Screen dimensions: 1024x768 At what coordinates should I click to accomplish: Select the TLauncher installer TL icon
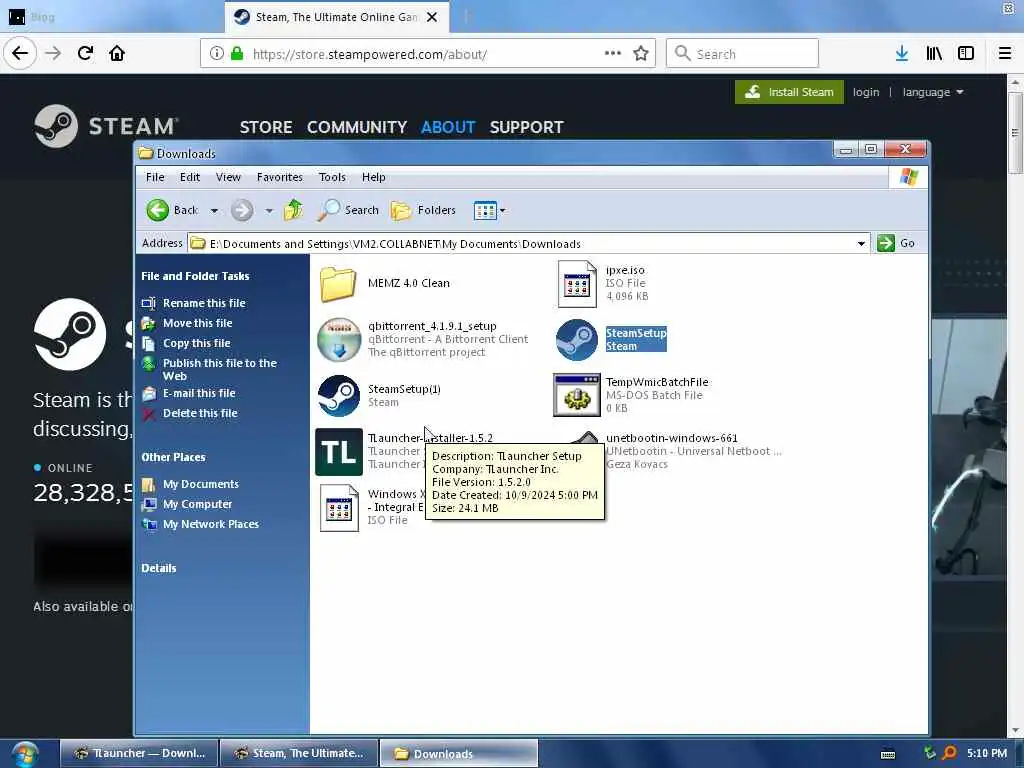point(339,451)
